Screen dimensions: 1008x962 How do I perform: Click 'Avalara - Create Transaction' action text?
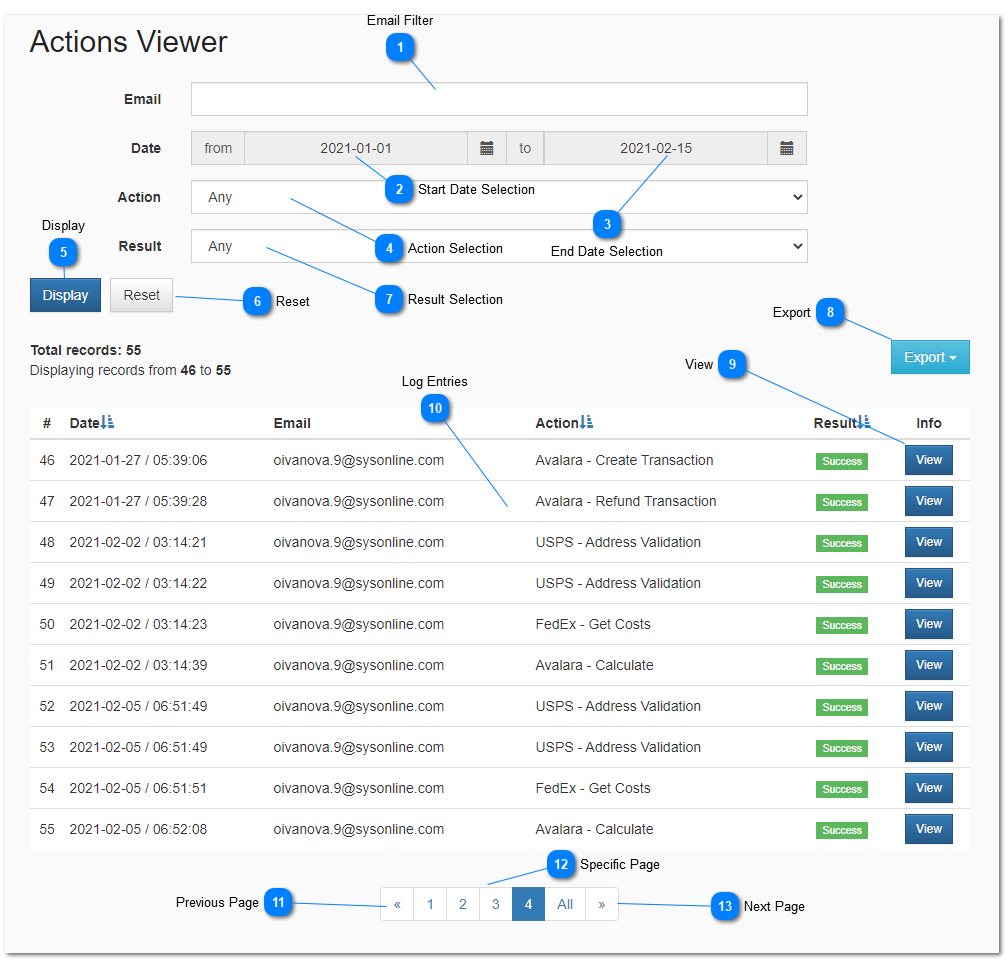(x=624, y=460)
